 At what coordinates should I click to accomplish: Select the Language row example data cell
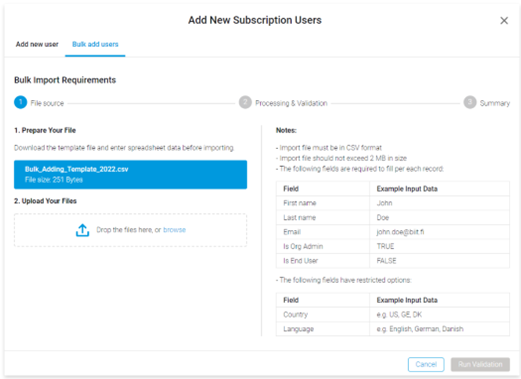coord(439,329)
